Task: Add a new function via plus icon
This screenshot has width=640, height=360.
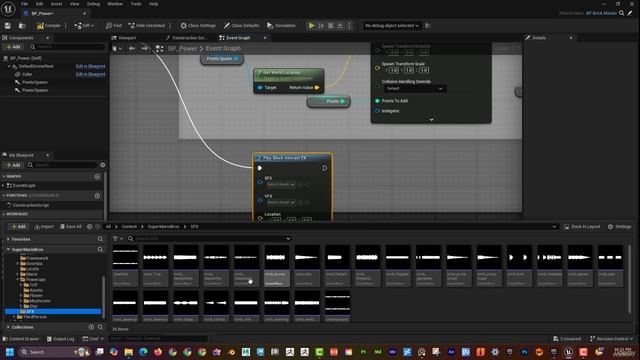Action: coord(97,196)
